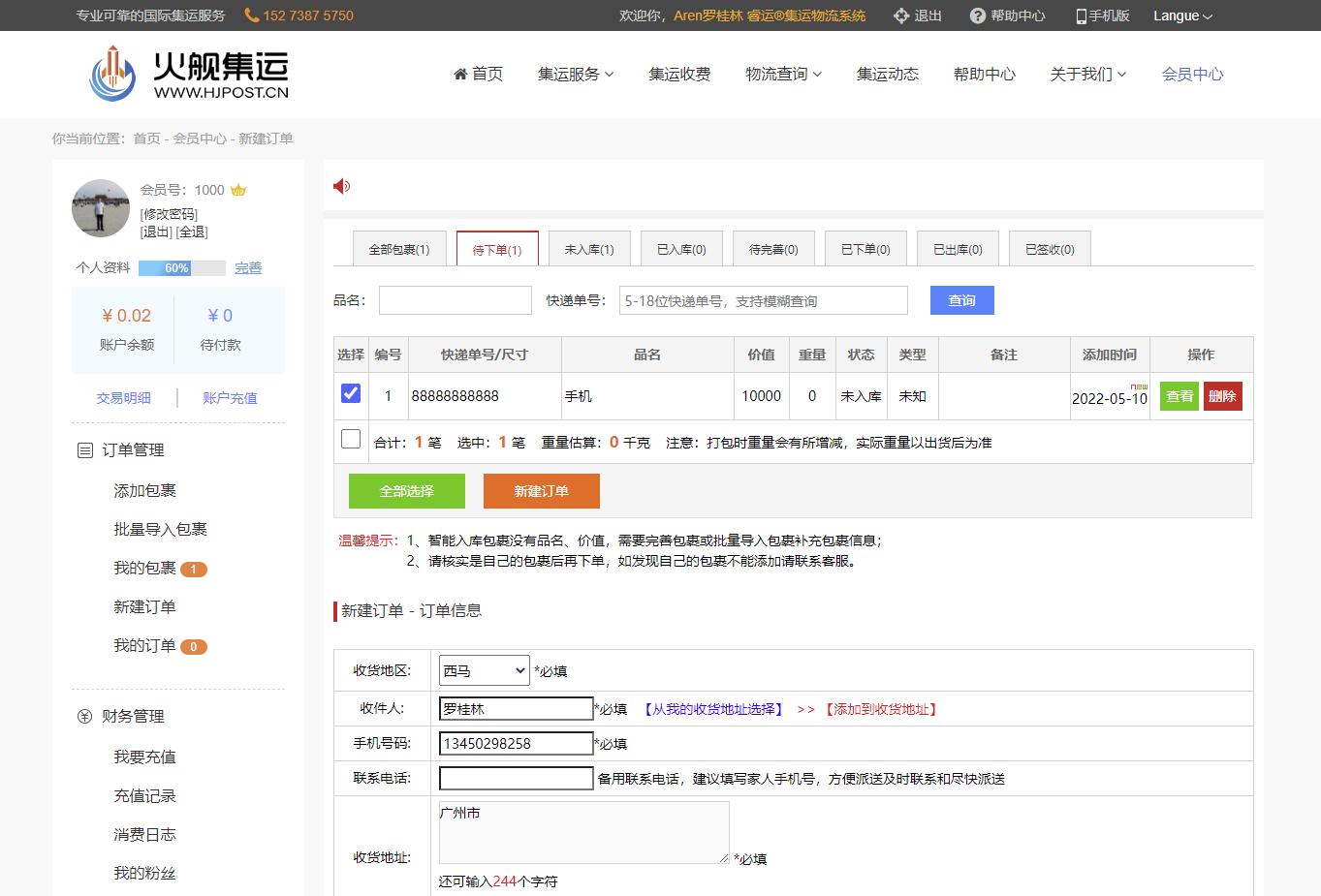Screen dimensions: 1321x896
Task: Click the logout icon beside 退出
Action: pos(901,15)
